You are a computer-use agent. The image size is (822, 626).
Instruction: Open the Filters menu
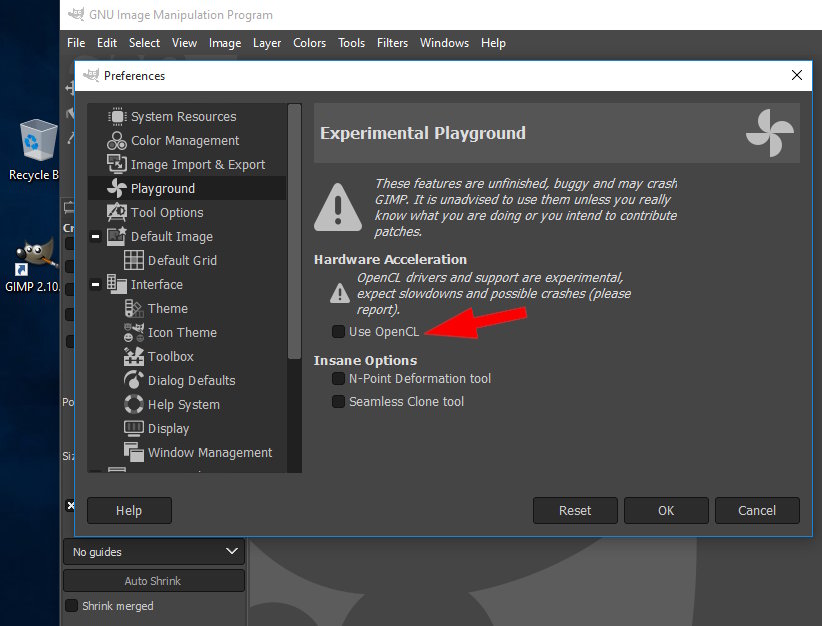point(392,43)
